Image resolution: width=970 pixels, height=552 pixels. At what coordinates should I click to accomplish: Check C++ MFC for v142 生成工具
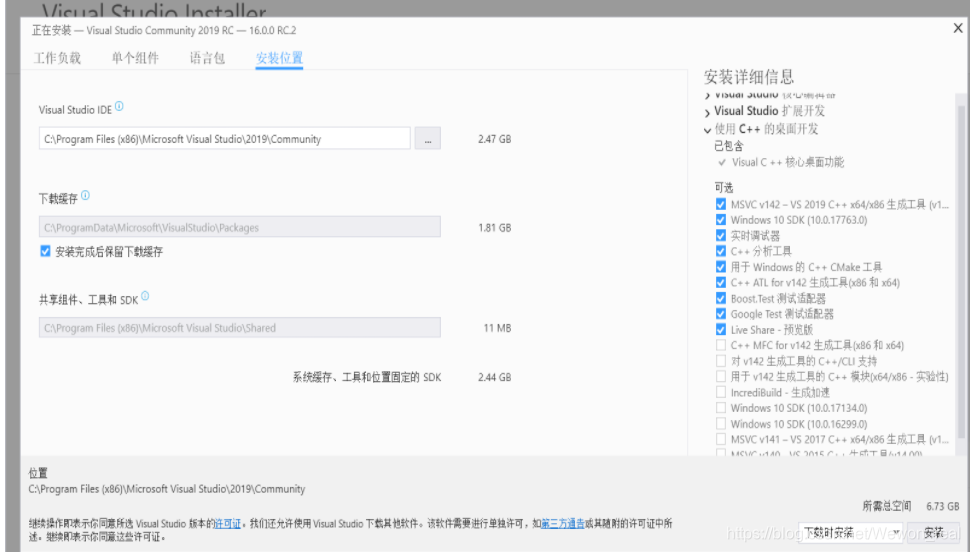point(721,345)
